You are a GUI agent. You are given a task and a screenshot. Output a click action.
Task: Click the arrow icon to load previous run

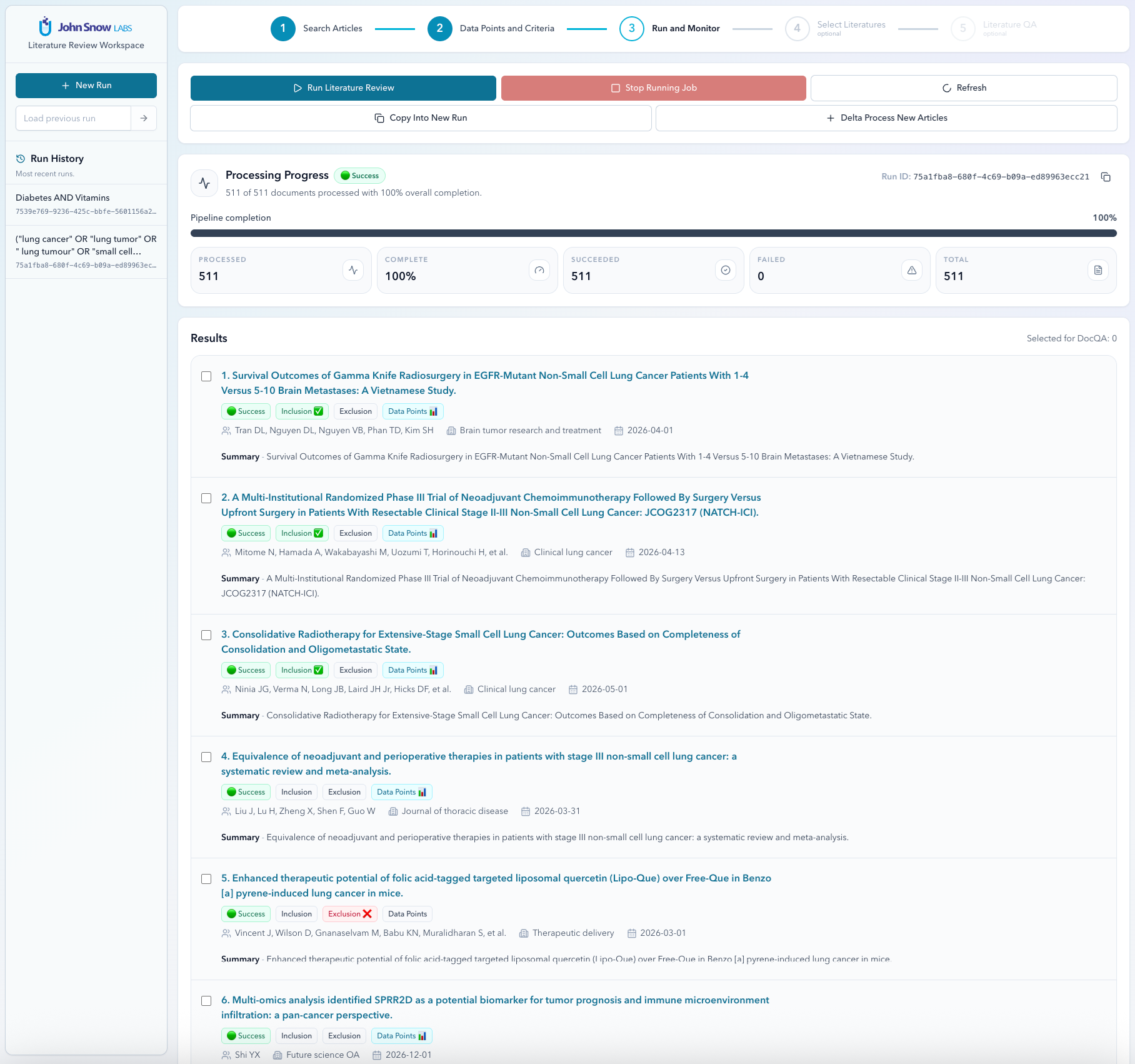(144, 118)
